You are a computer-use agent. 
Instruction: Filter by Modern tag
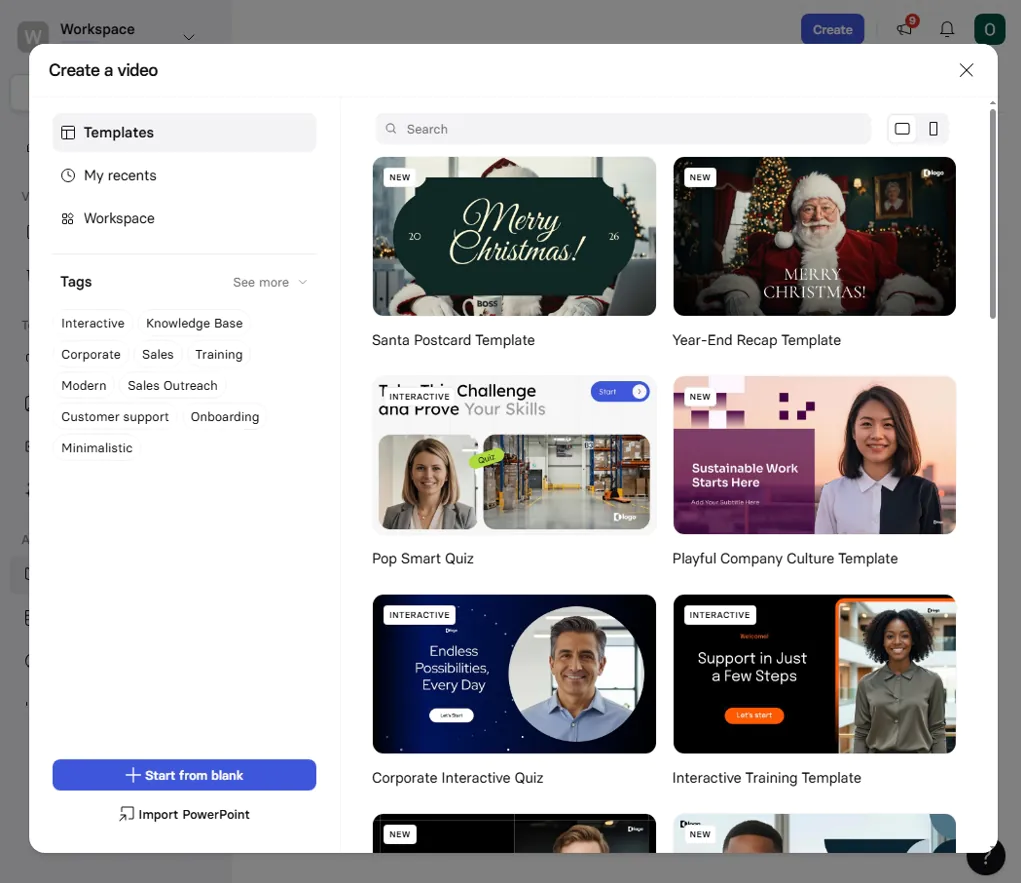tap(83, 386)
